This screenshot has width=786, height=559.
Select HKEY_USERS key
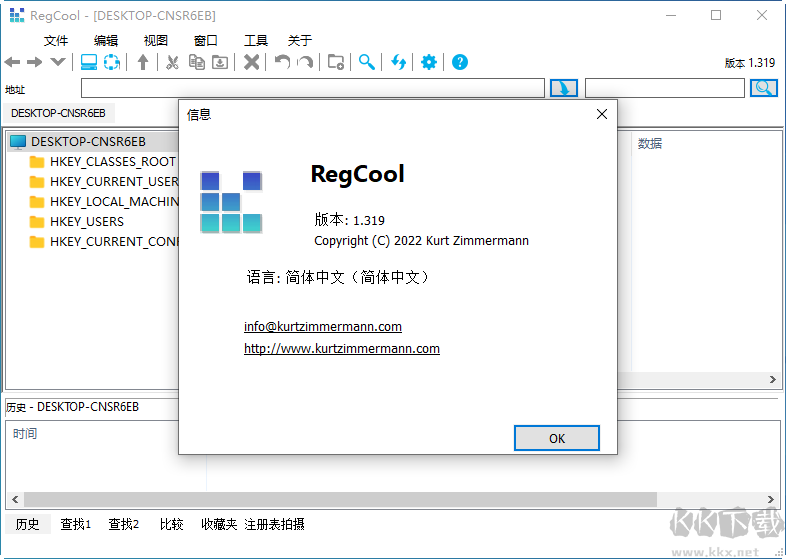[x=87, y=222]
